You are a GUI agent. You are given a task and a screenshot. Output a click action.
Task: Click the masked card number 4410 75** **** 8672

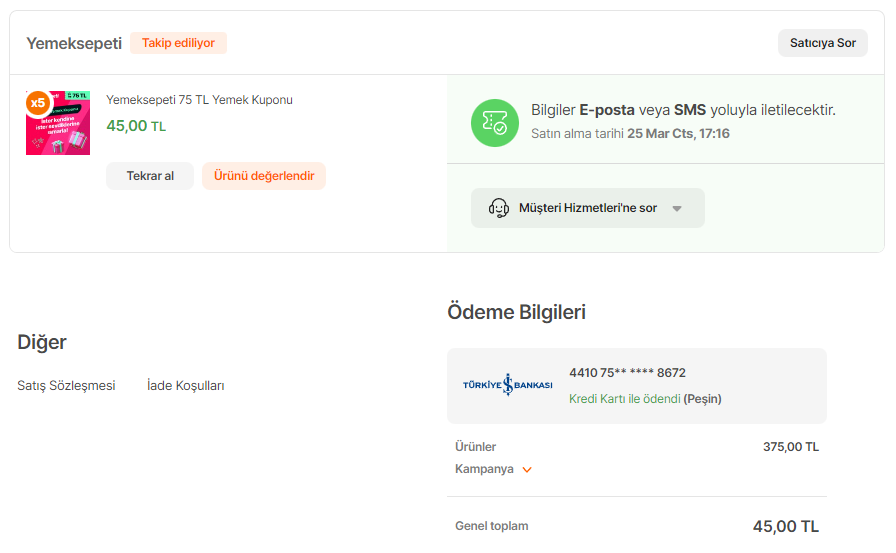click(627, 373)
